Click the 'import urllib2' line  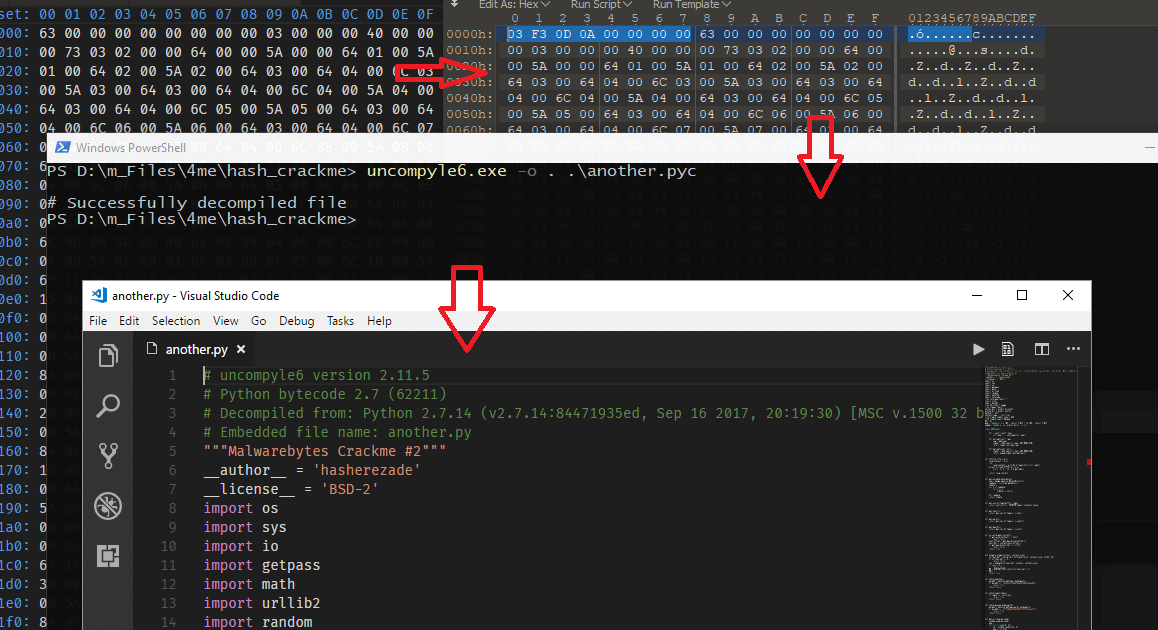[x=261, y=603]
